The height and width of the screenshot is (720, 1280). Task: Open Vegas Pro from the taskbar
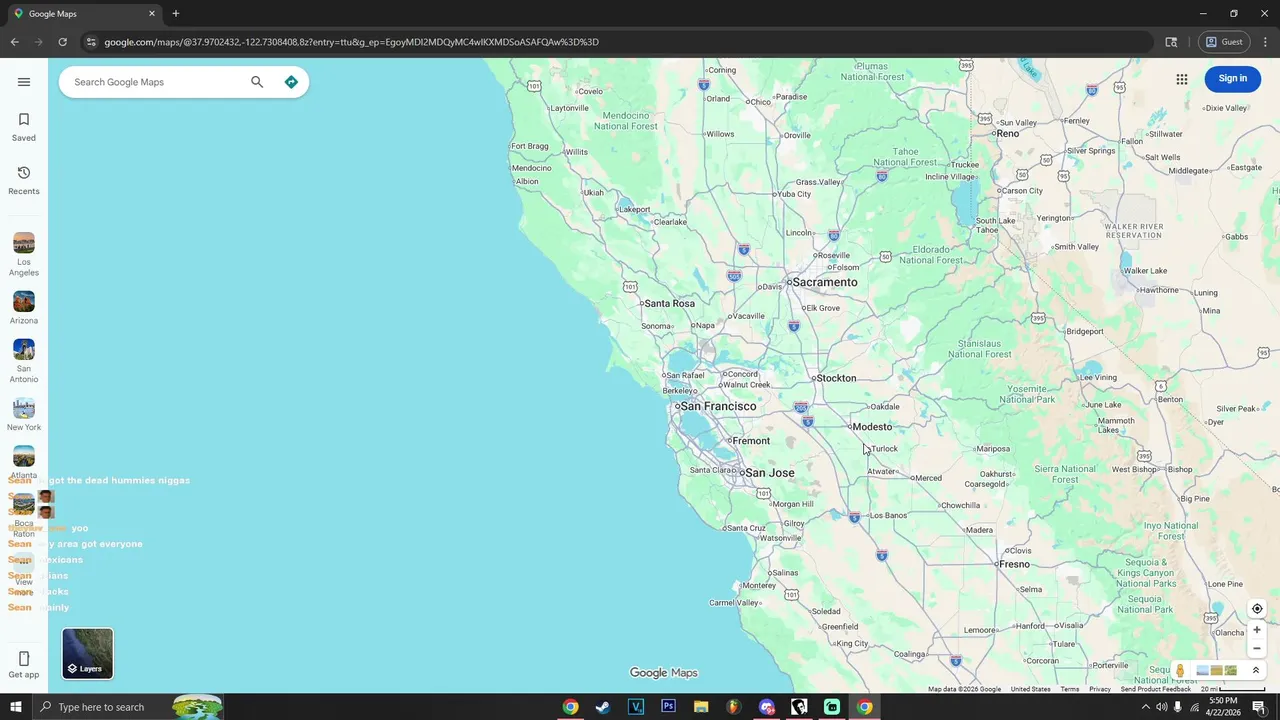(x=636, y=707)
